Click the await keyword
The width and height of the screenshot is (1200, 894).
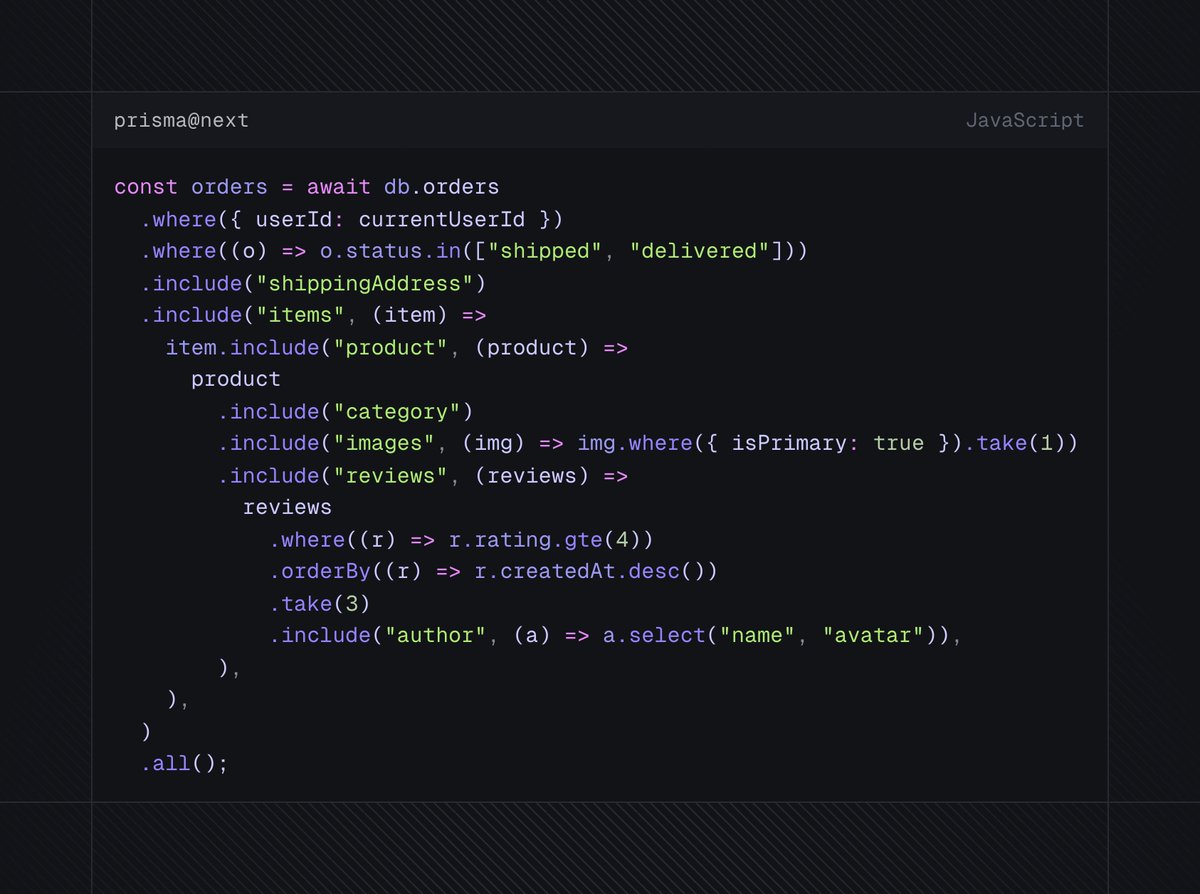339,187
